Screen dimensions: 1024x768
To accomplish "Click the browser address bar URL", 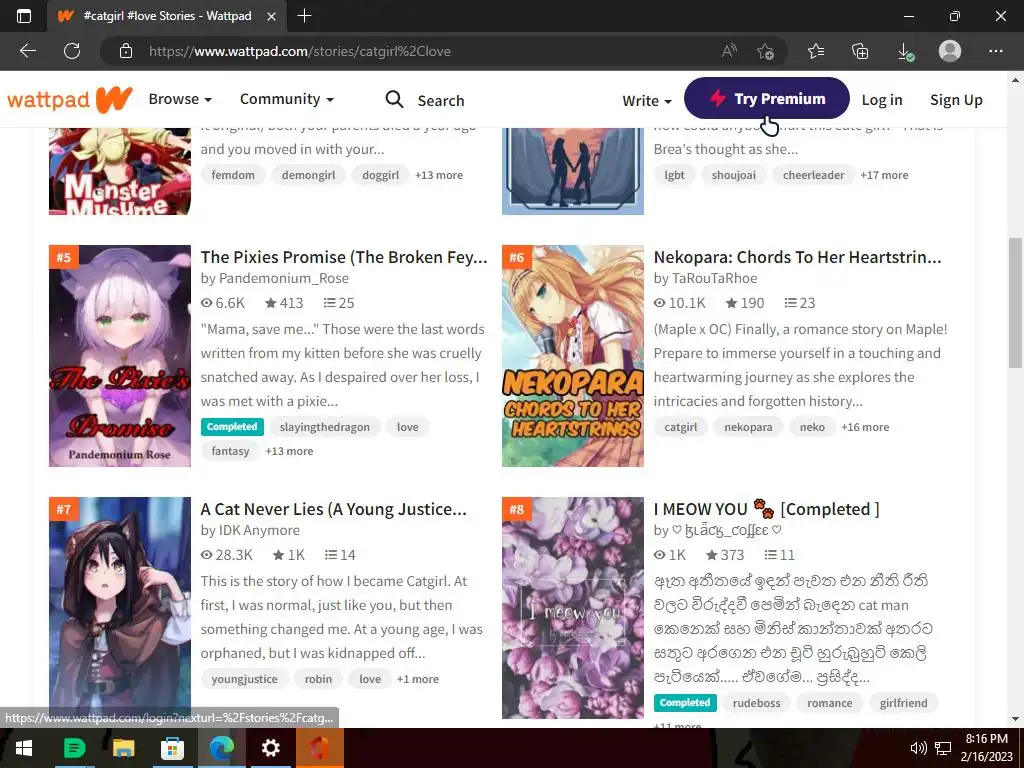I will click(300, 51).
